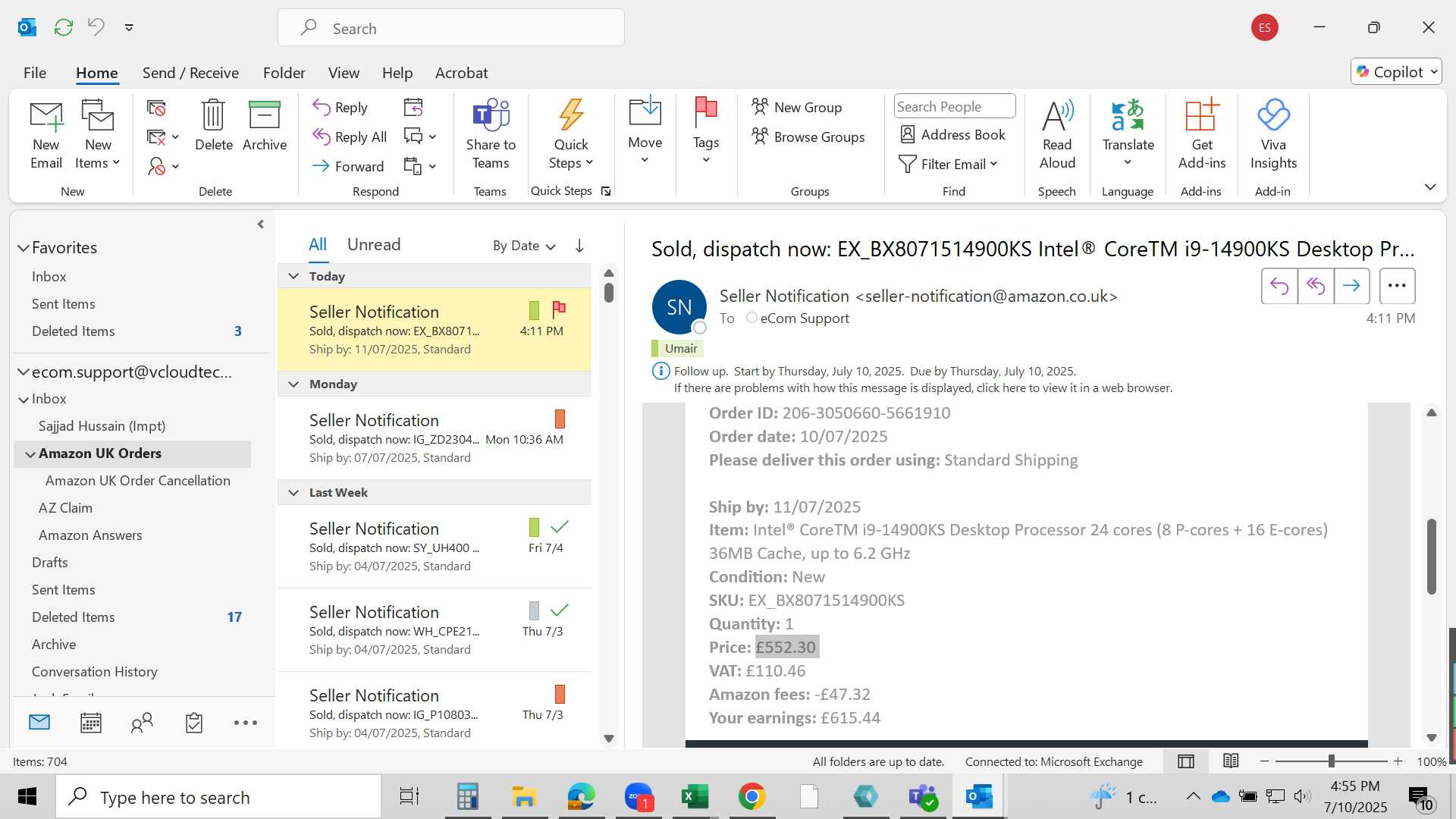
Task: Collapse the Amazon UK Orders folder
Action: [30, 454]
